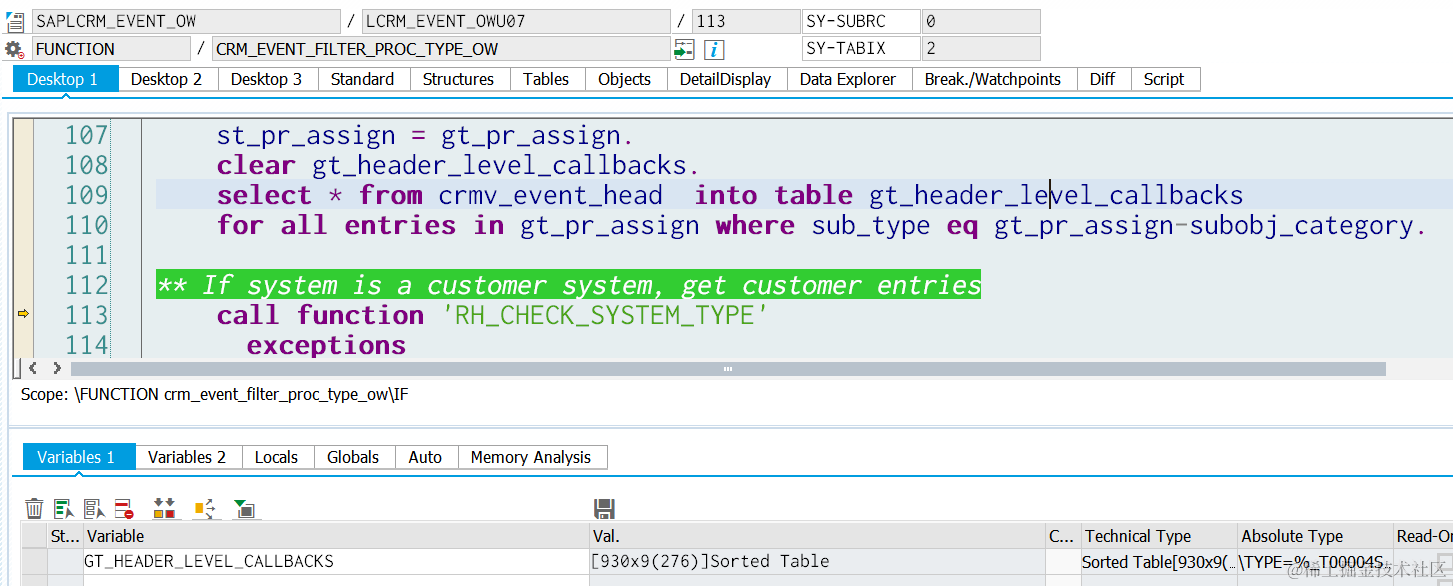This screenshot has height=586, width=1453.
Task: Click the line number field showing 113
Action: [x=745, y=21]
